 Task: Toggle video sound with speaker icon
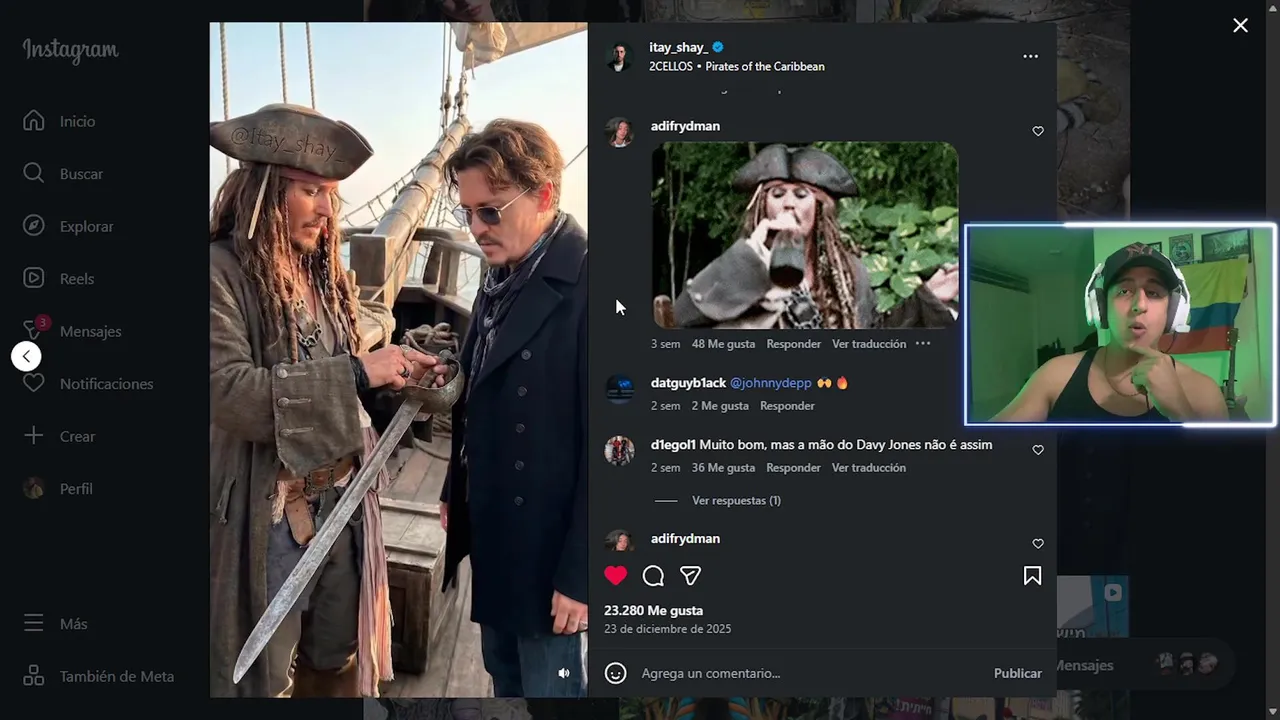(564, 673)
